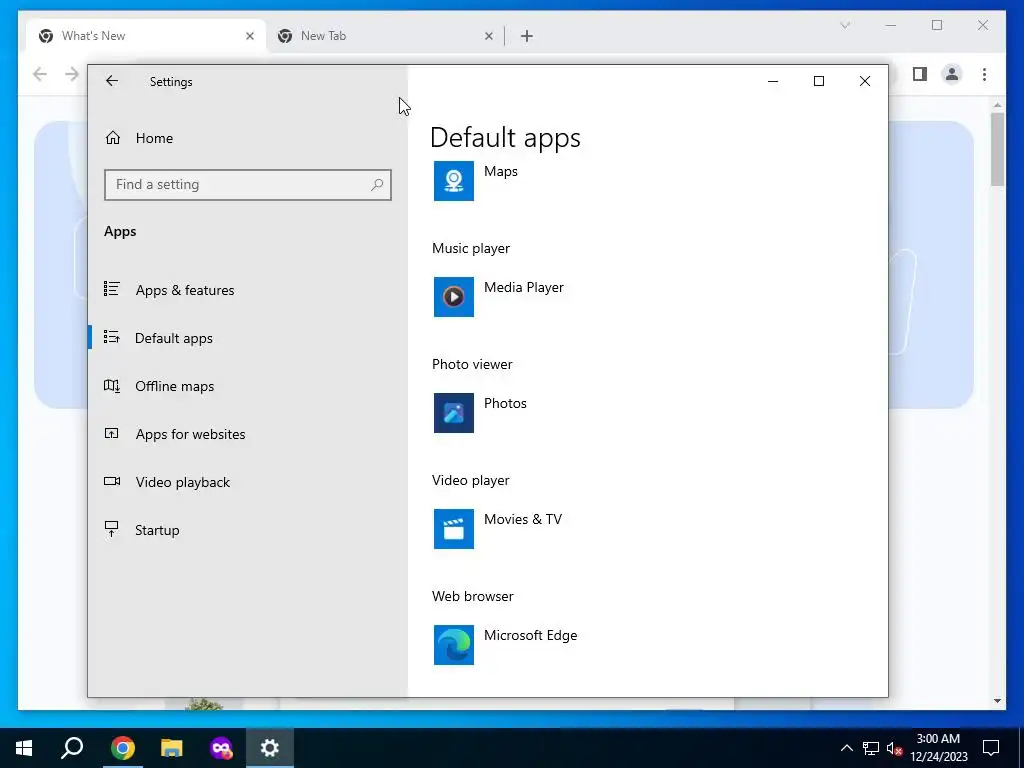The width and height of the screenshot is (1024, 768).
Task: Close the What's New Chrome tab
Action: coord(249,36)
